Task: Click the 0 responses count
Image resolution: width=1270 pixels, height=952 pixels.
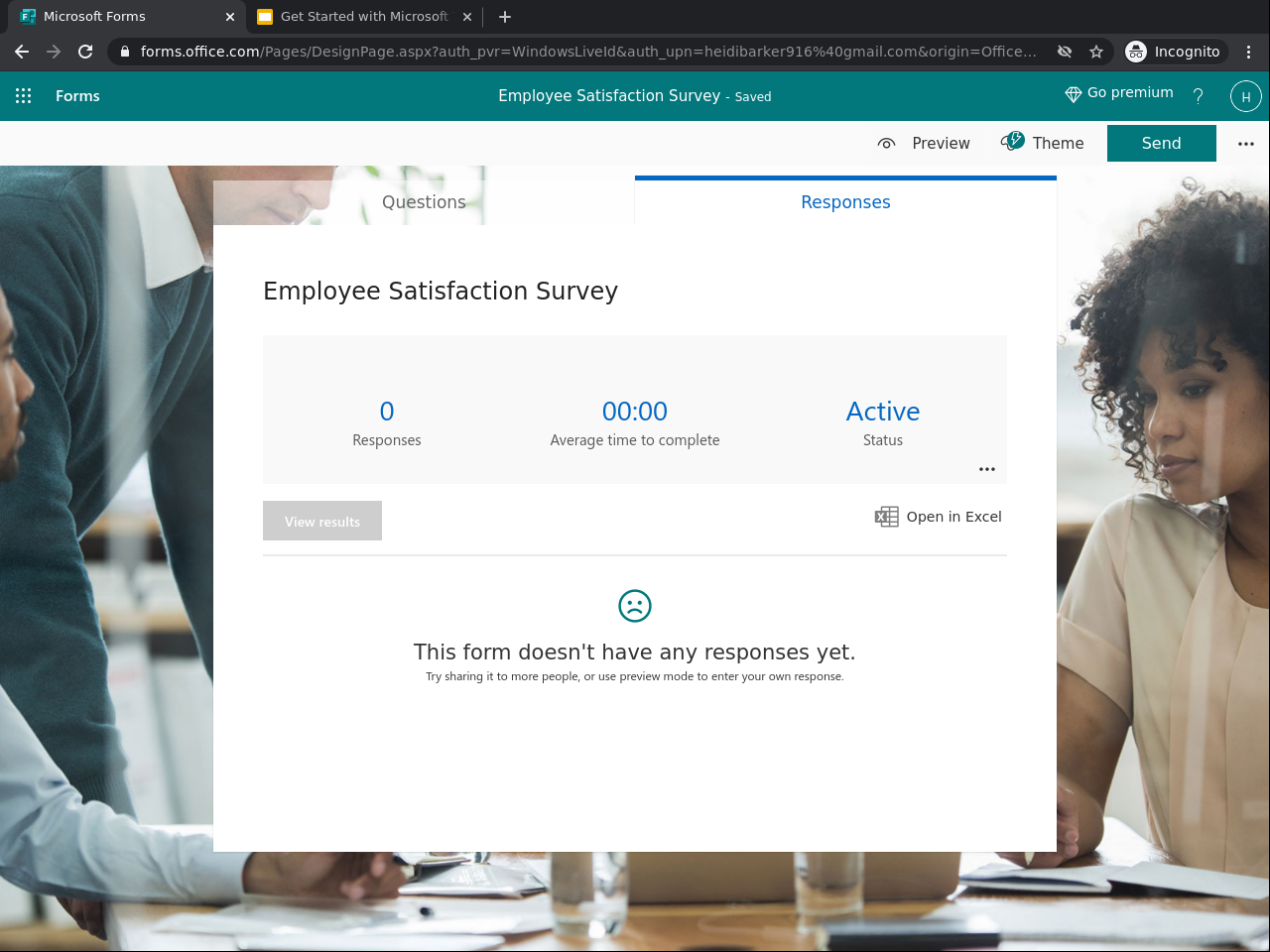Action: [387, 412]
